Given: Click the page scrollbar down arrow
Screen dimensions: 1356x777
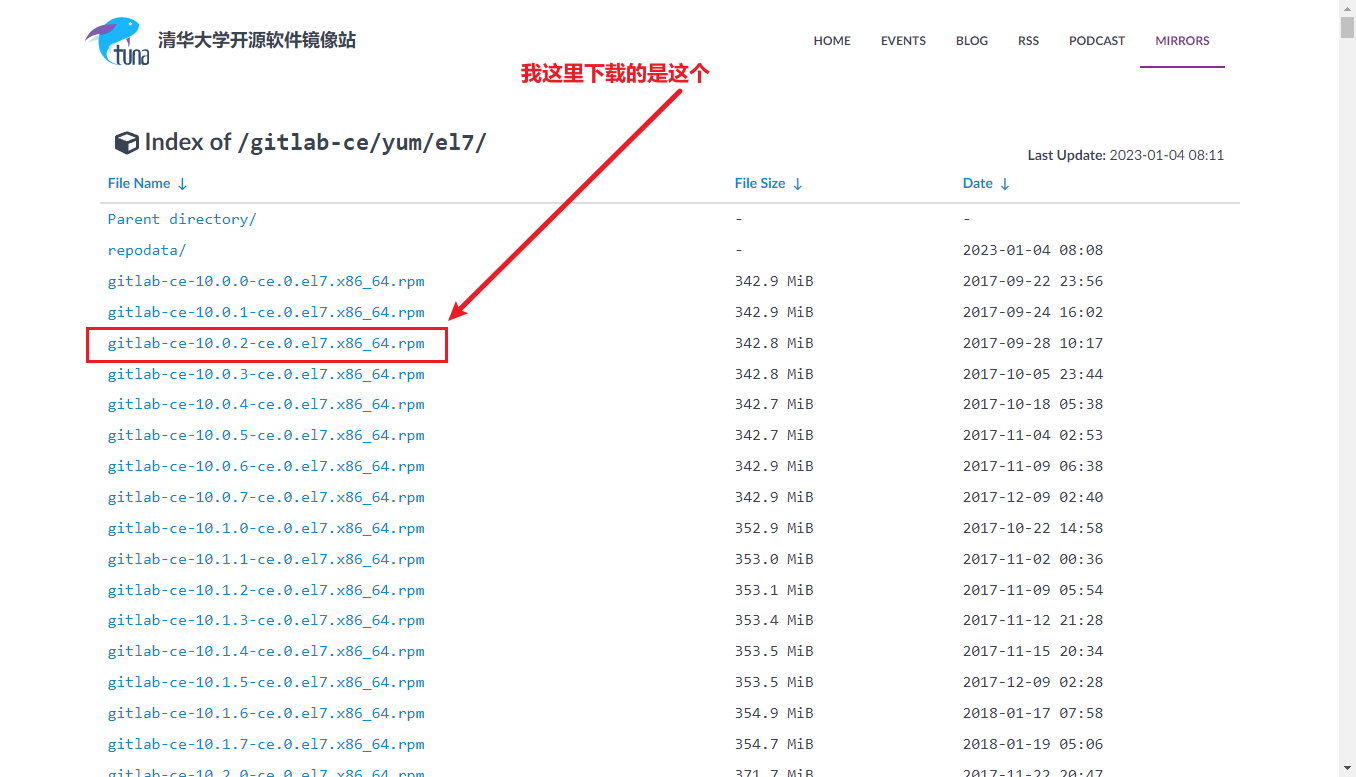Looking at the screenshot, I should click(1347, 768).
